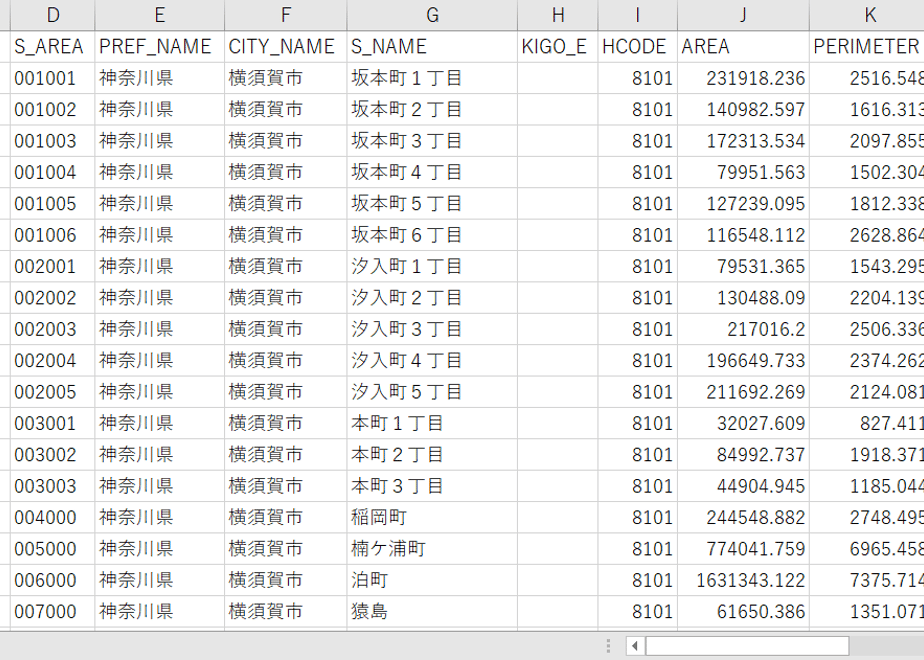Select column K header
Image resolution: width=924 pixels, height=660 pixels.
point(867,15)
